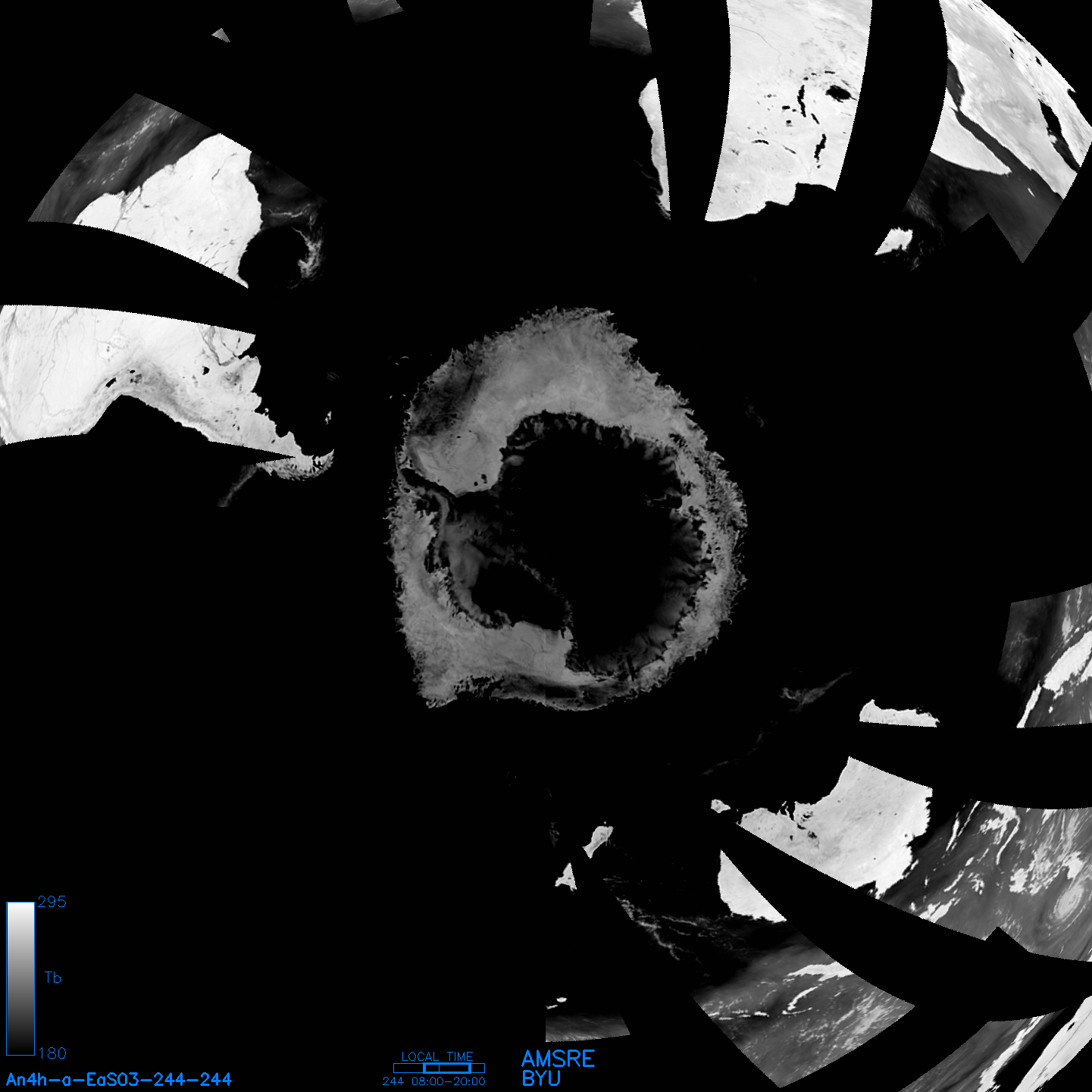
Task: Click the Tb colorbar label
Action: tap(52, 978)
